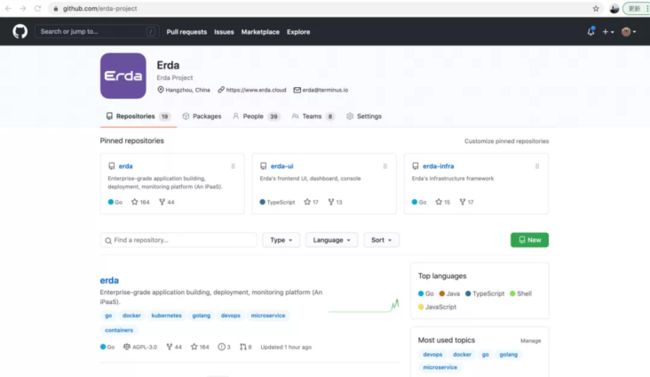Open pinned erda repository link
The image size is (650, 377).
[126, 166]
